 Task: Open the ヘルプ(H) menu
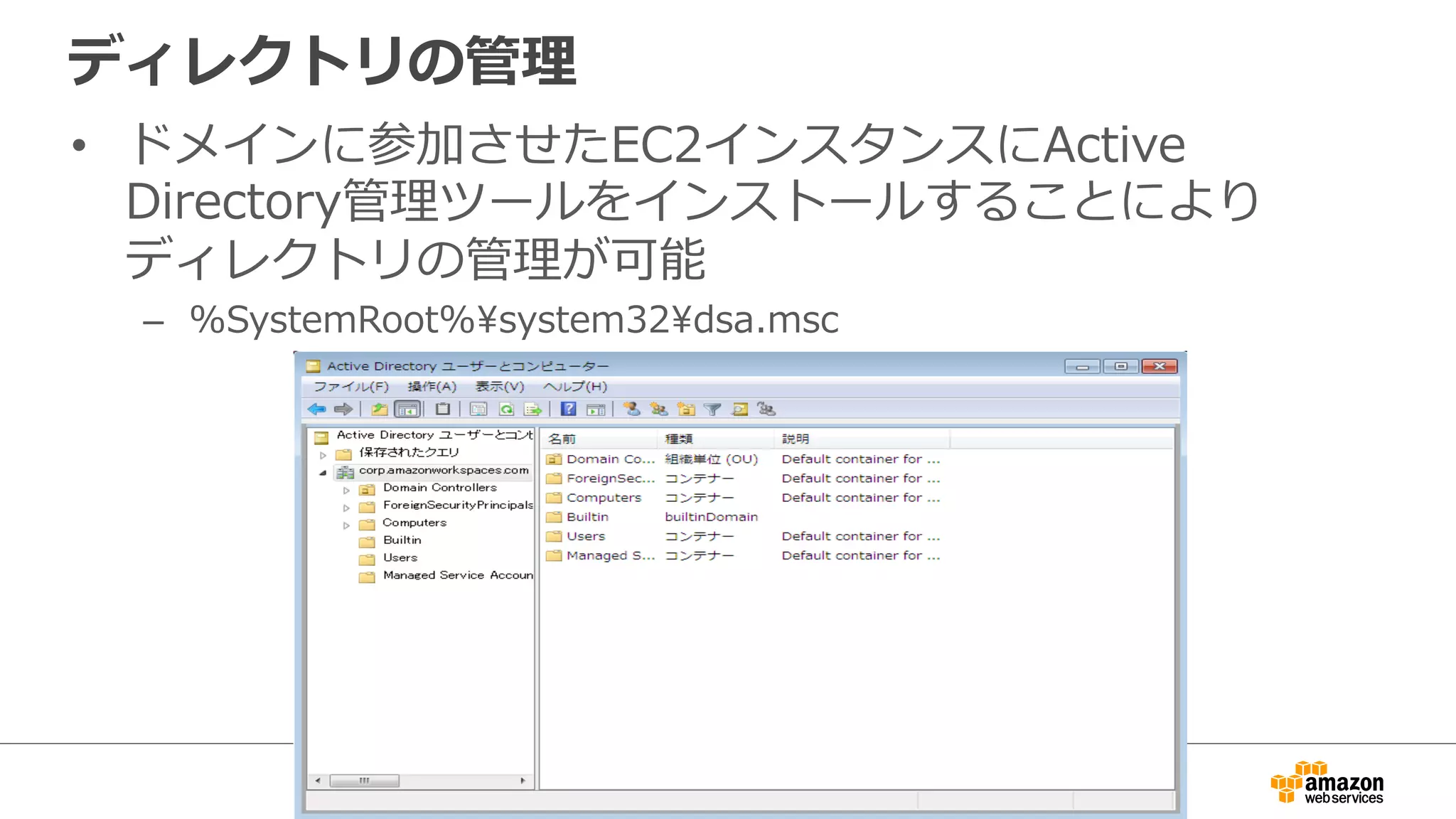coord(575,387)
